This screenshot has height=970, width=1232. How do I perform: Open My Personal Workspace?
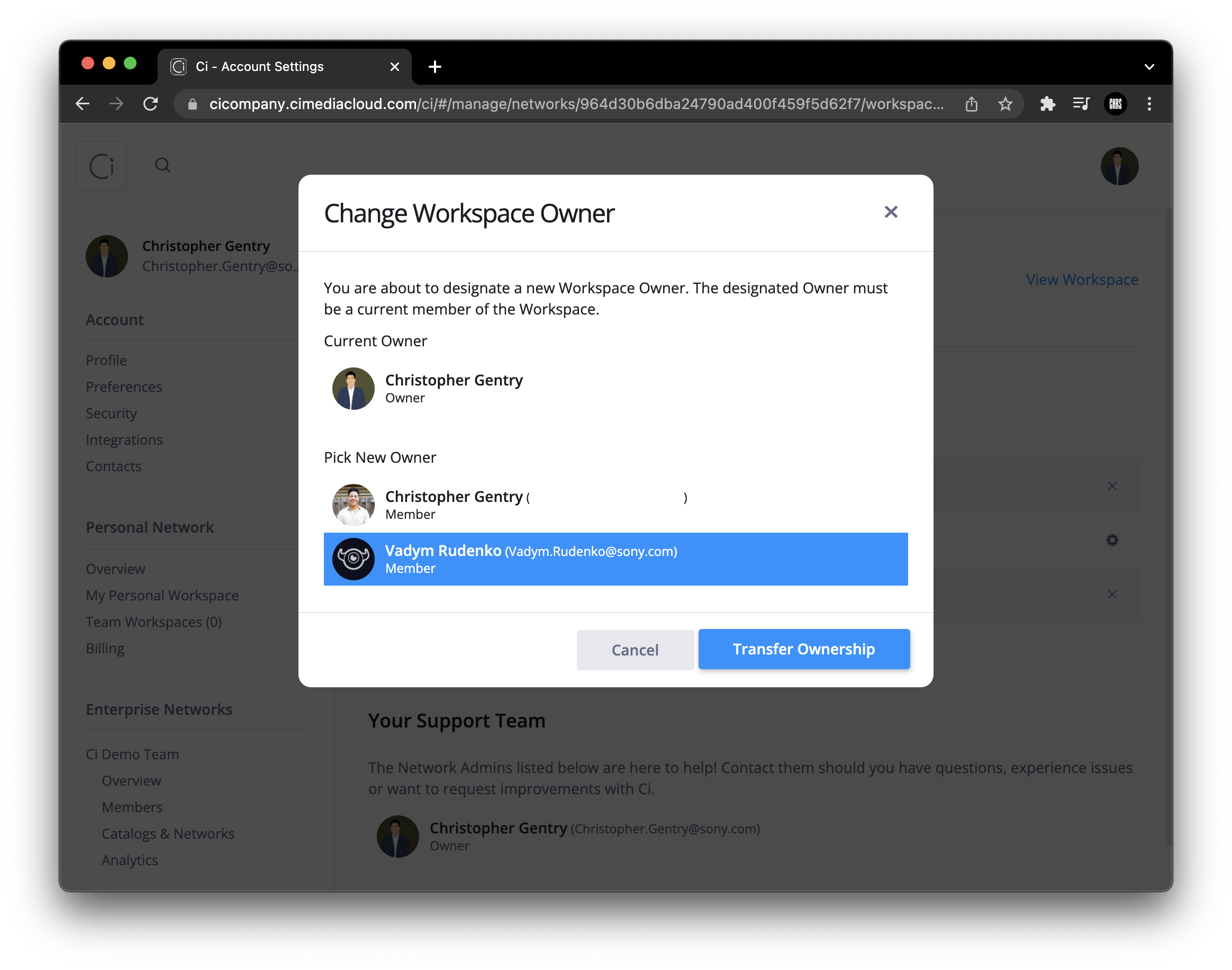pos(162,595)
